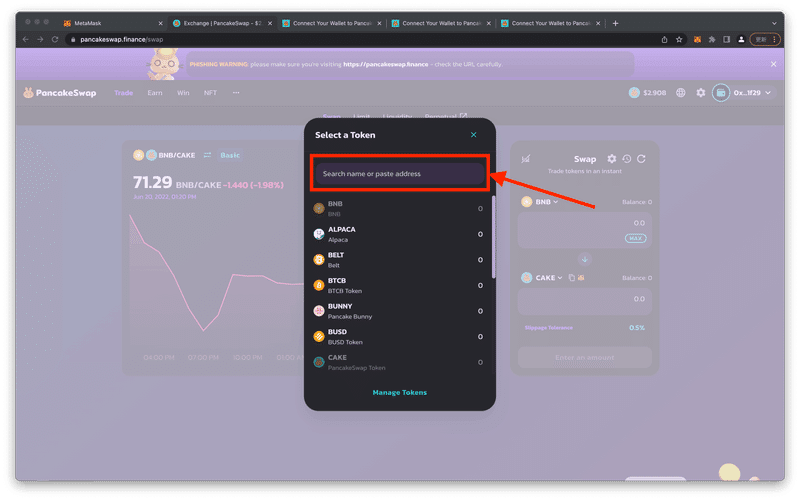Open the wallet 0x...1f29 dropdown
The width and height of the screenshot is (800, 500).
pyautogui.click(x=743, y=92)
